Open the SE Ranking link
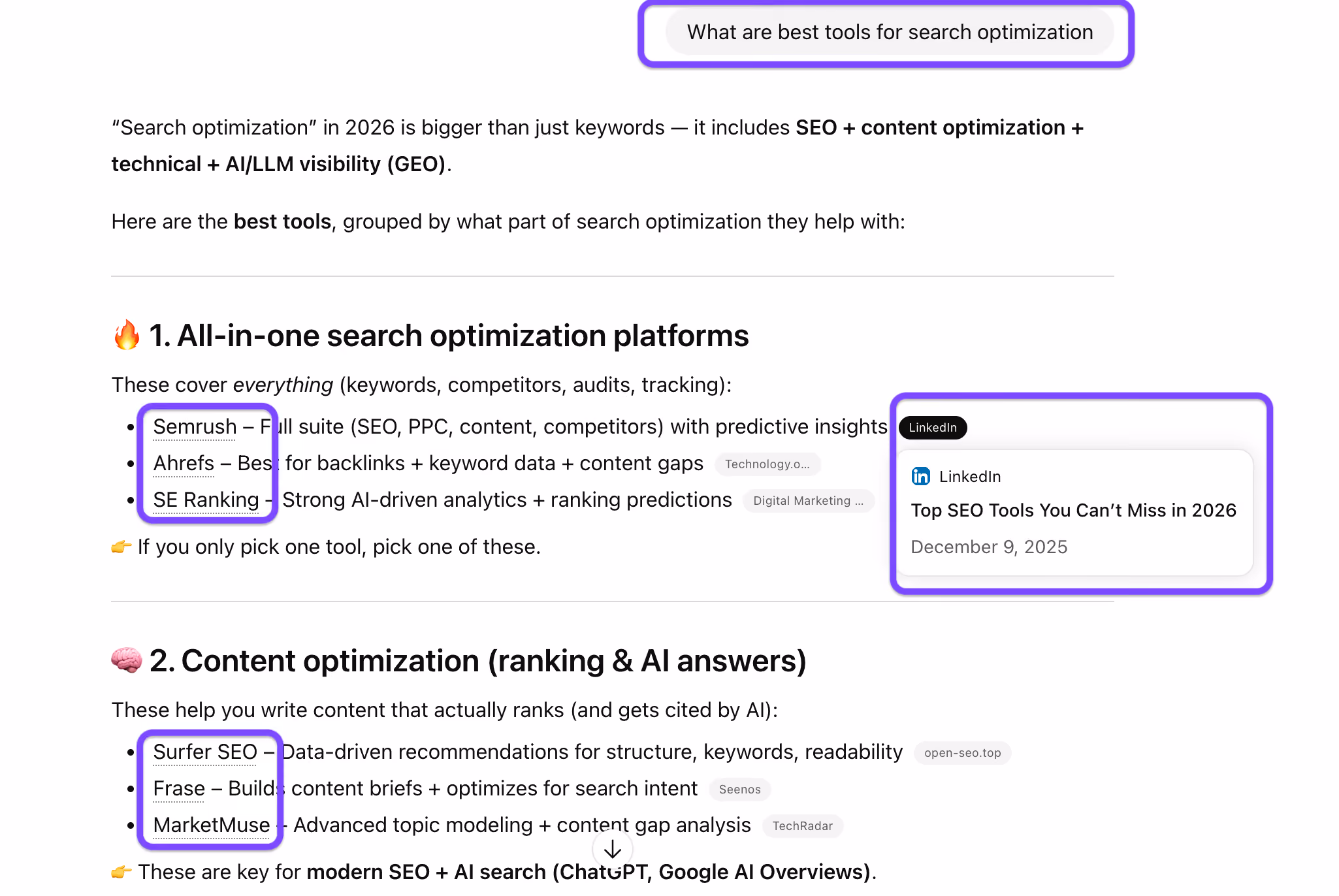The width and height of the screenshot is (1339, 896). coord(206,500)
